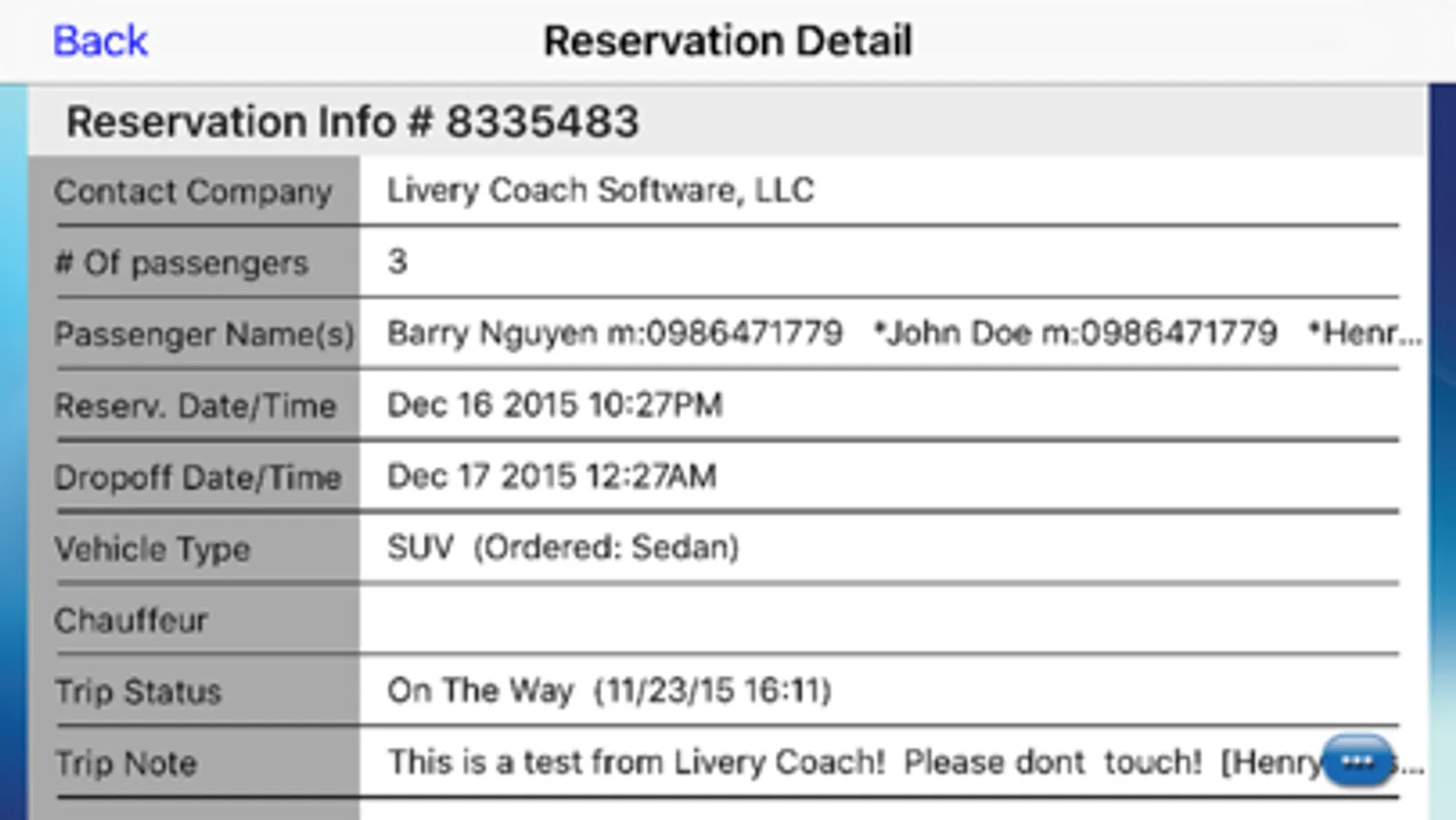Select the Dropoff Date/Time label
The height and width of the screenshot is (820, 1456).
198,477
